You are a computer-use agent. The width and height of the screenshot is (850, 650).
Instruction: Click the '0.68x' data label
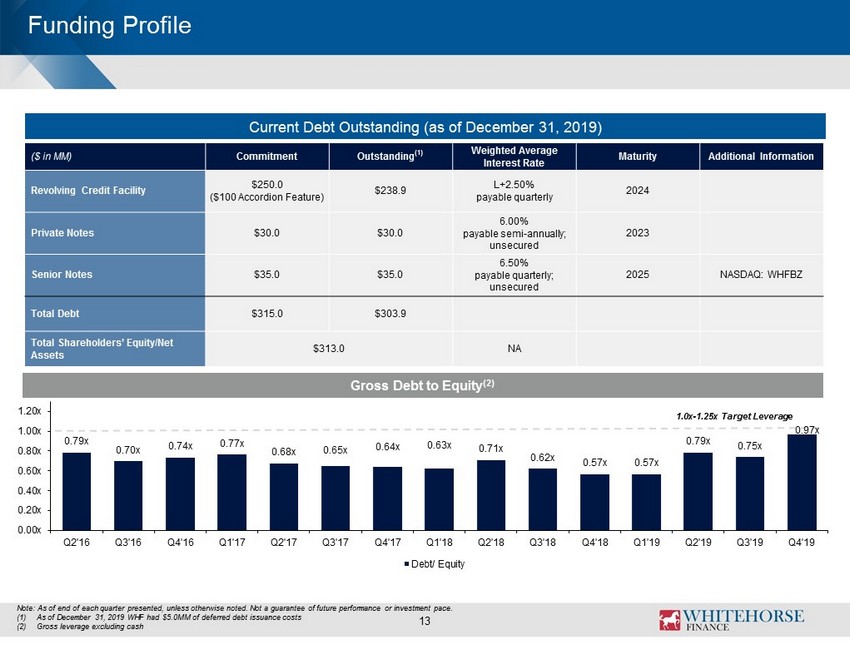coord(284,452)
